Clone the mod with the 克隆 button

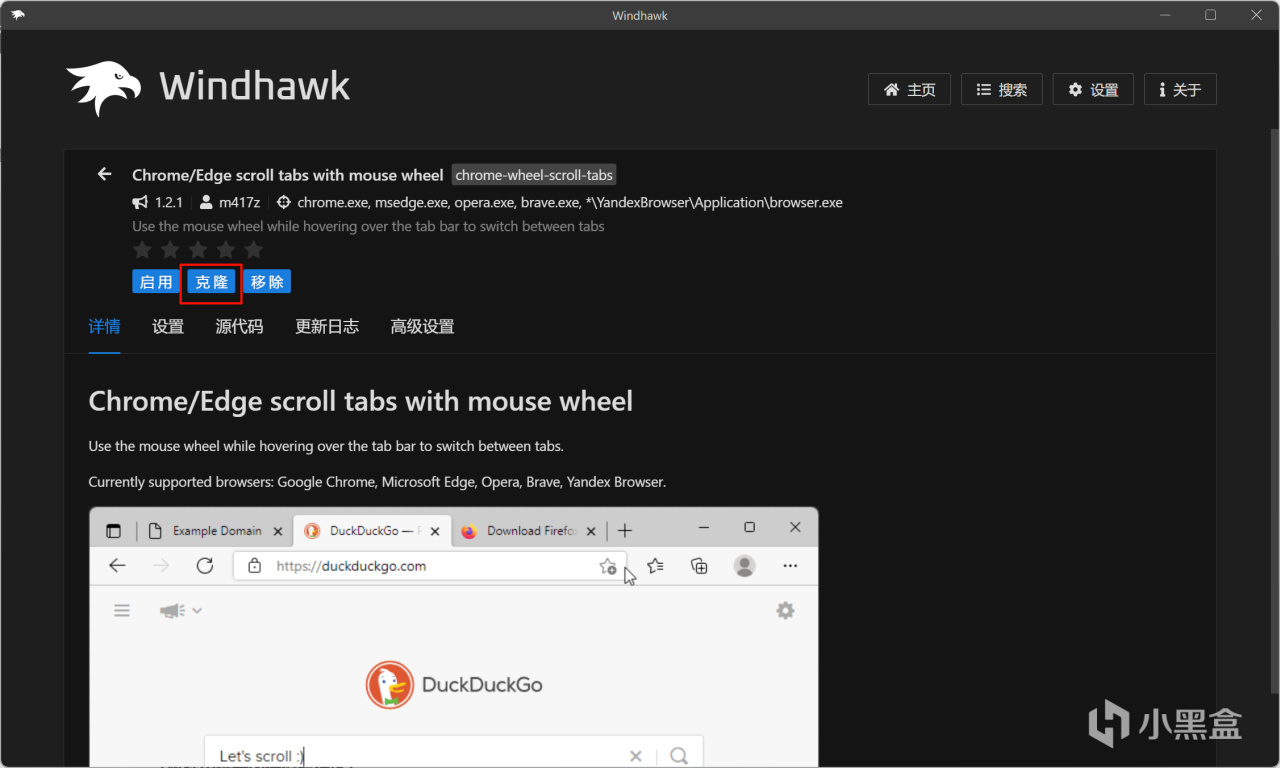click(211, 282)
